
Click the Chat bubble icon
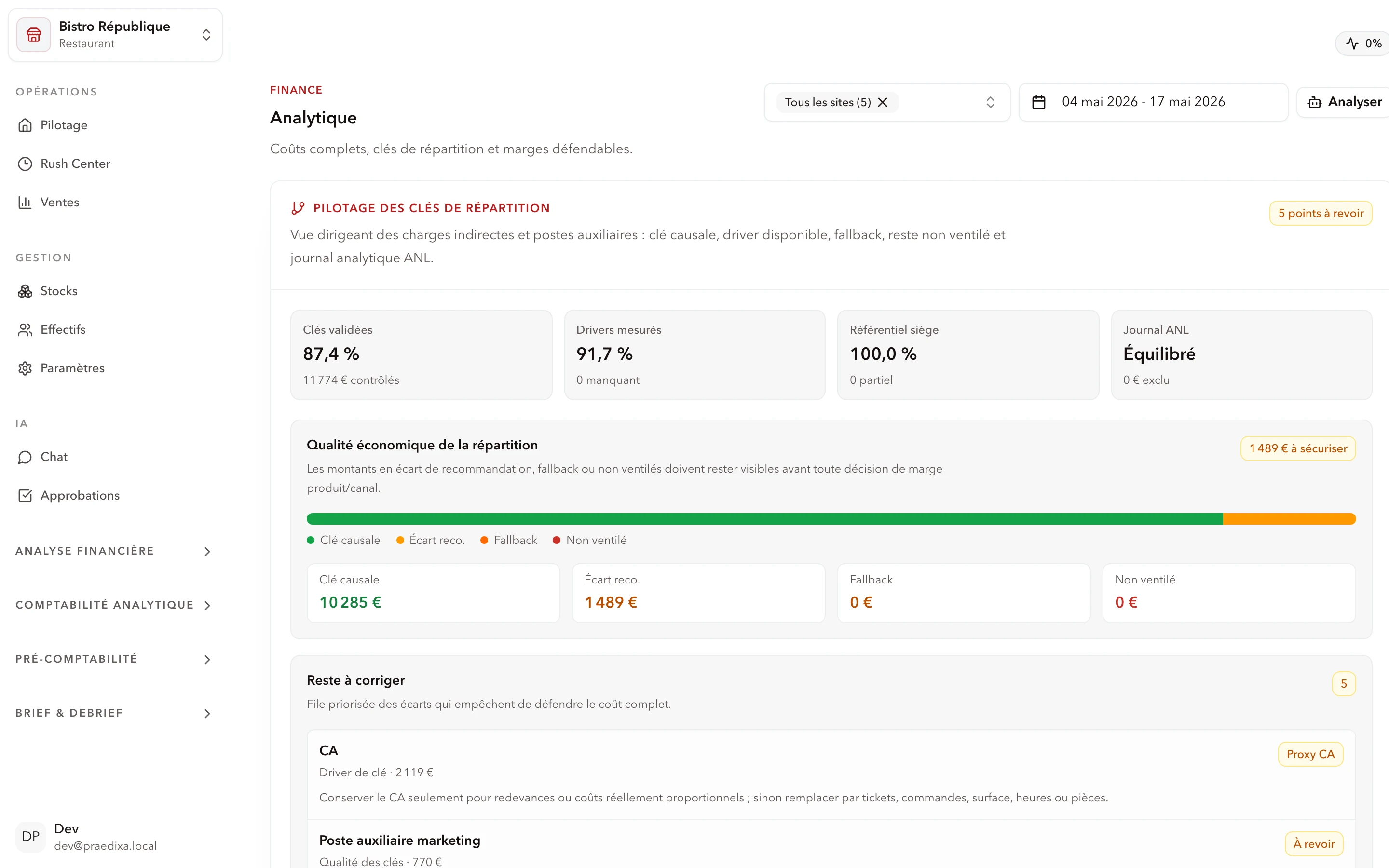[x=25, y=457]
